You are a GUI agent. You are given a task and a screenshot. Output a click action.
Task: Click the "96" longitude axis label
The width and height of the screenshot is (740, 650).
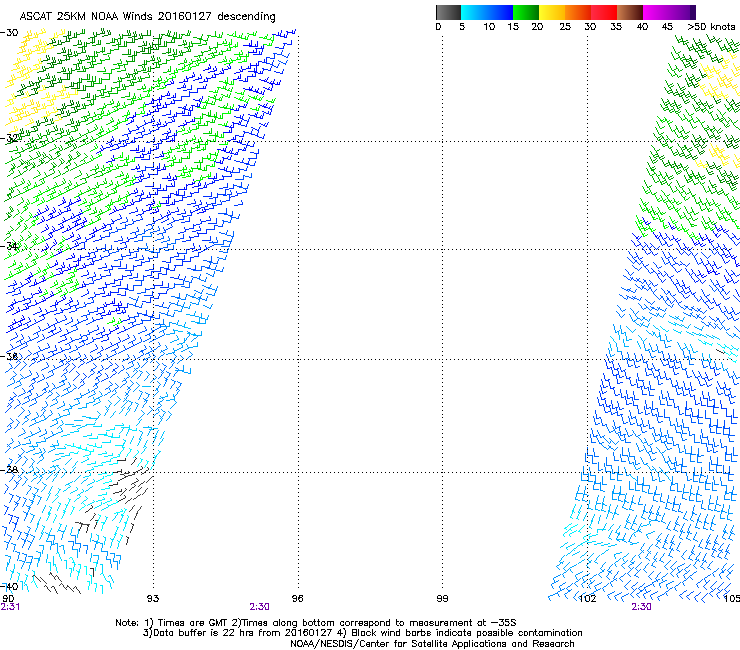[297, 599]
